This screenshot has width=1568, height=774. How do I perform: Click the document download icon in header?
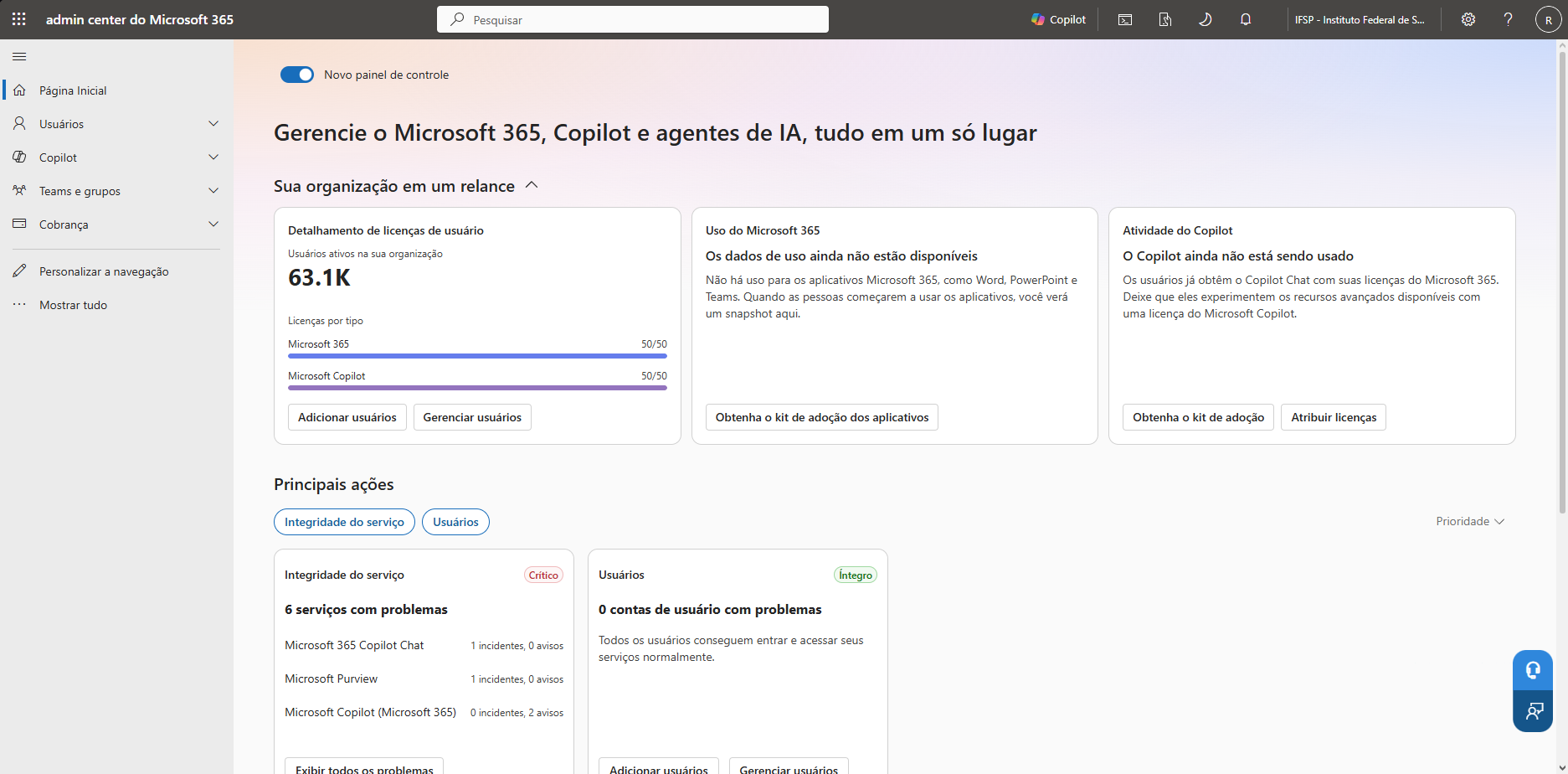click(1165, 19)
